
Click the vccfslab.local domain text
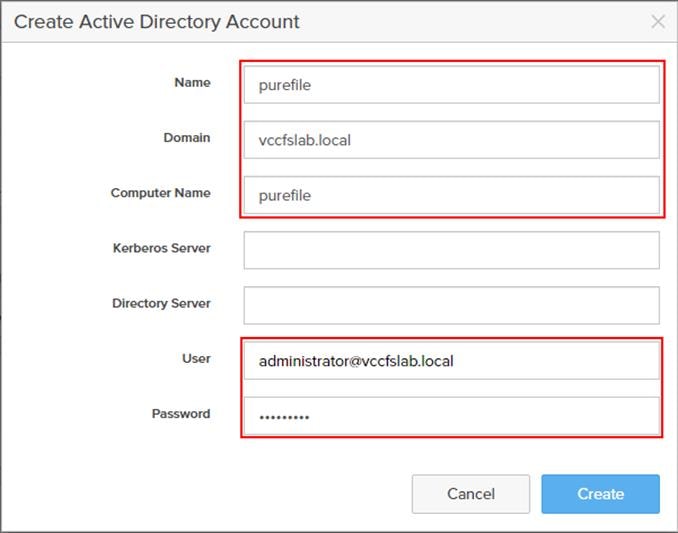point(305,140)
